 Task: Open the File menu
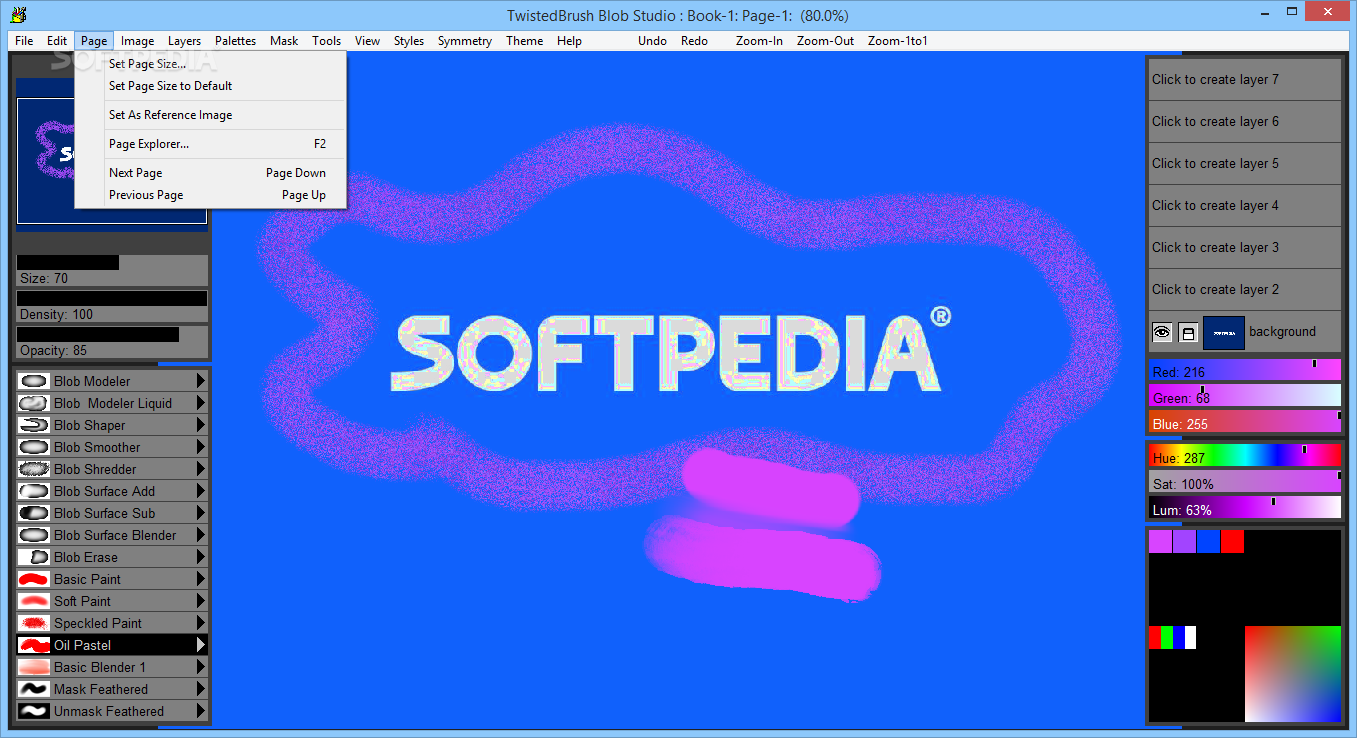pos(24,41)
